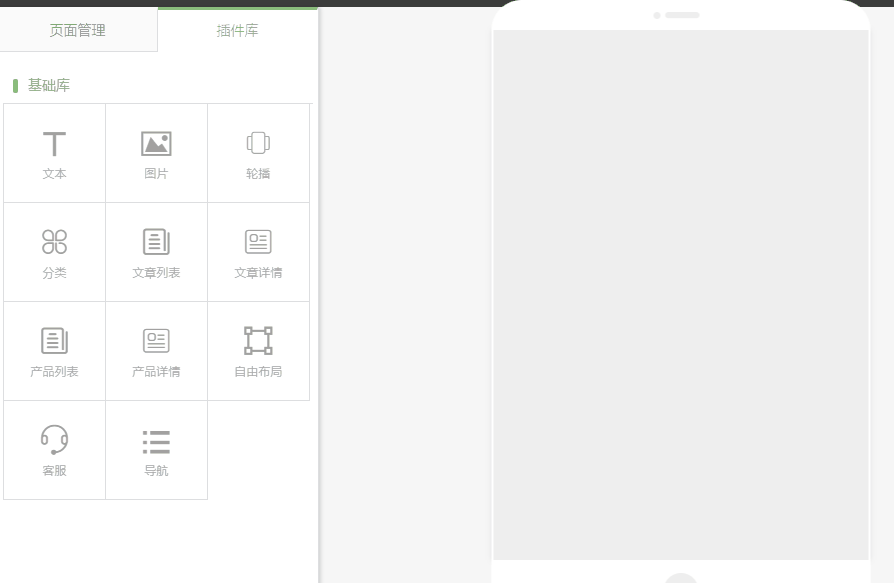The width and height of the screenshot is (894, 583).
Task: Select the 产品列表 product list icon
Action: (54, 341)
